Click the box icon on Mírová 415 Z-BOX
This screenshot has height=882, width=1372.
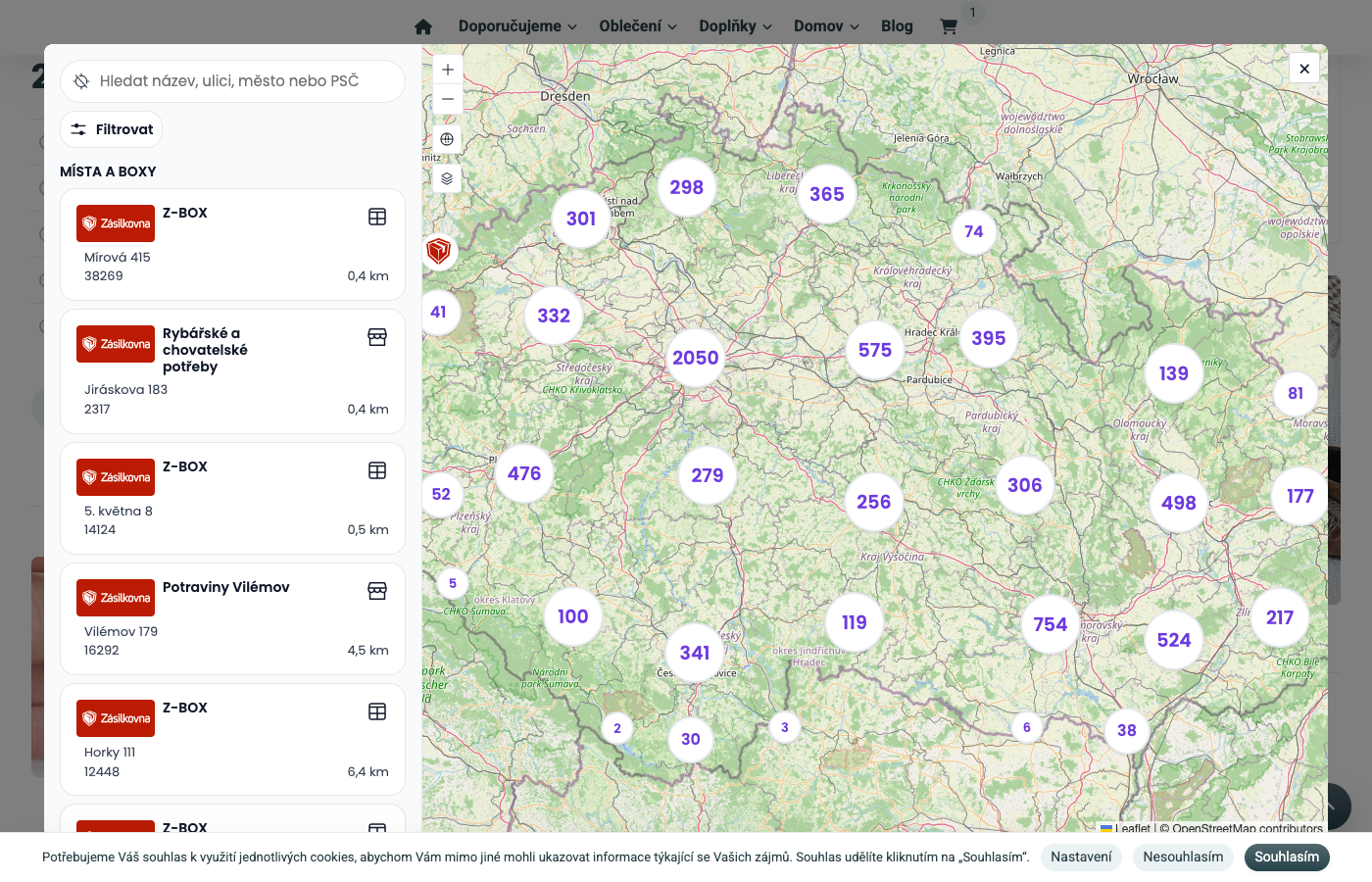(x=377, y=217)
